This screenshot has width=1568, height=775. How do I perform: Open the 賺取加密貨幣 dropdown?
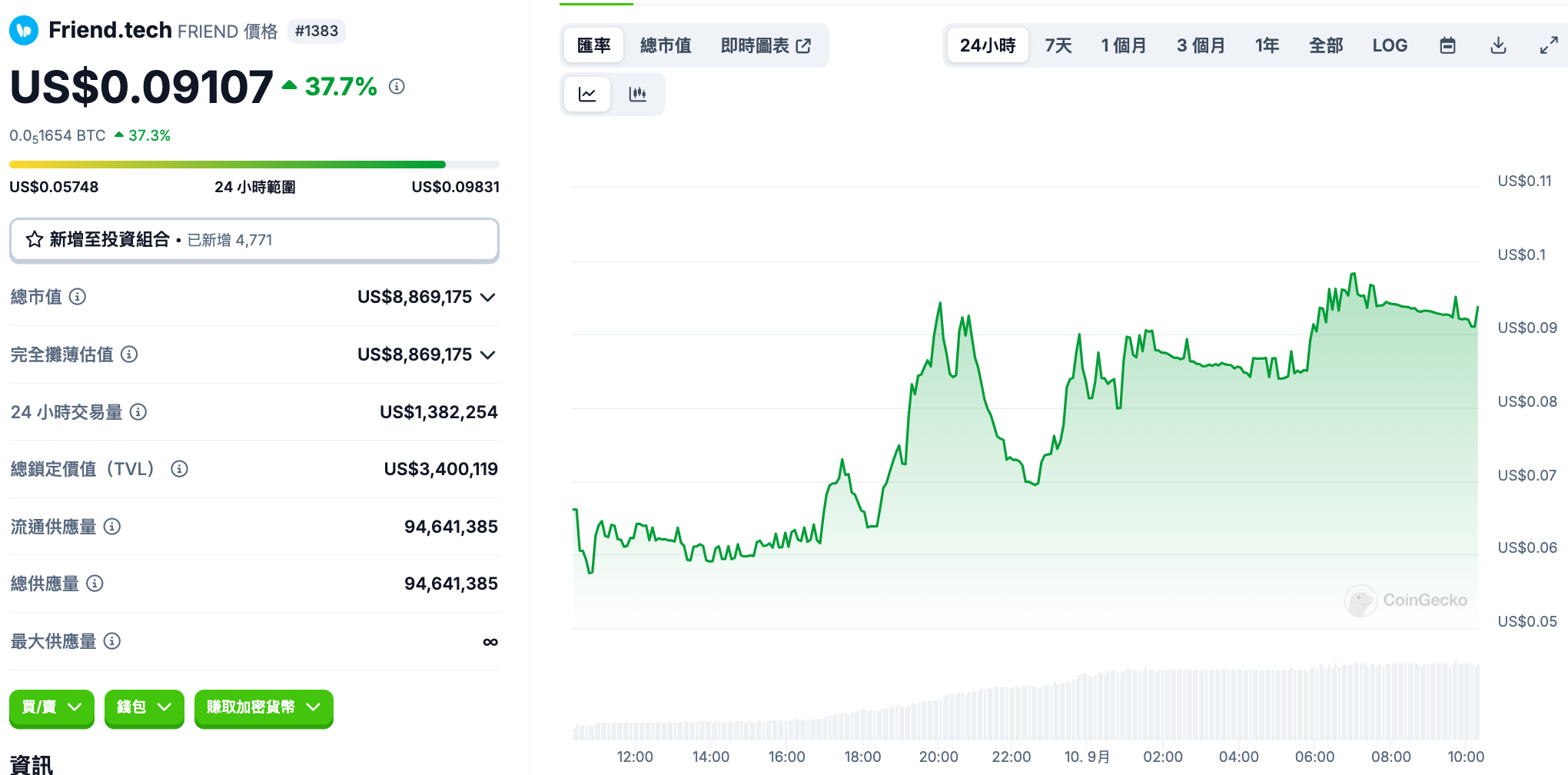click(x=263, y=707)
